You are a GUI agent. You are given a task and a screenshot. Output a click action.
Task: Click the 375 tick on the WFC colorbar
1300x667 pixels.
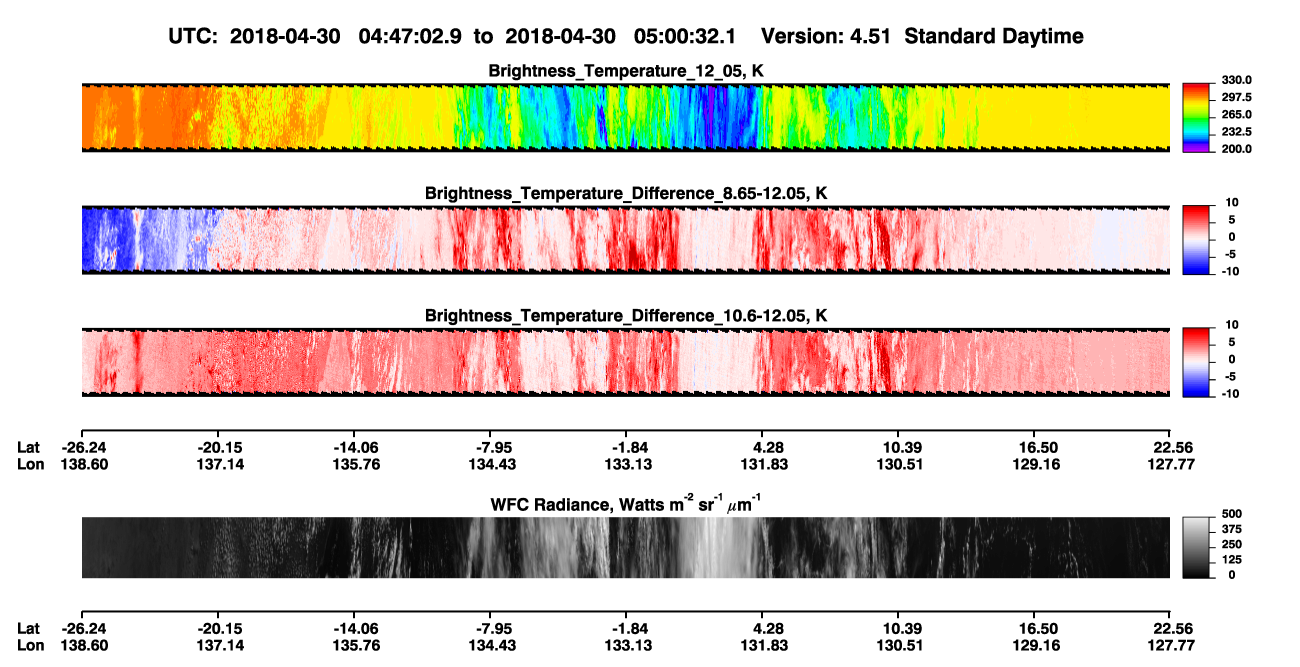point(1233,529)
